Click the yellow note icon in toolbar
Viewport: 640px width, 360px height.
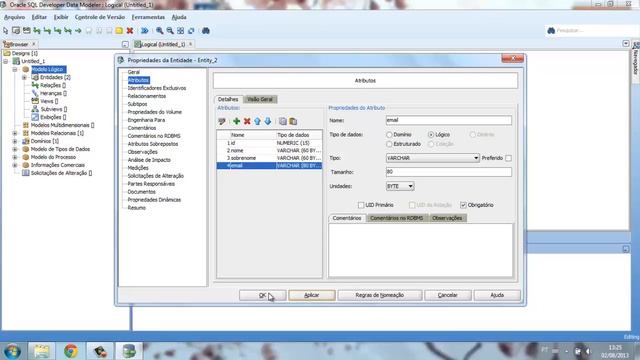pos(119,31)
